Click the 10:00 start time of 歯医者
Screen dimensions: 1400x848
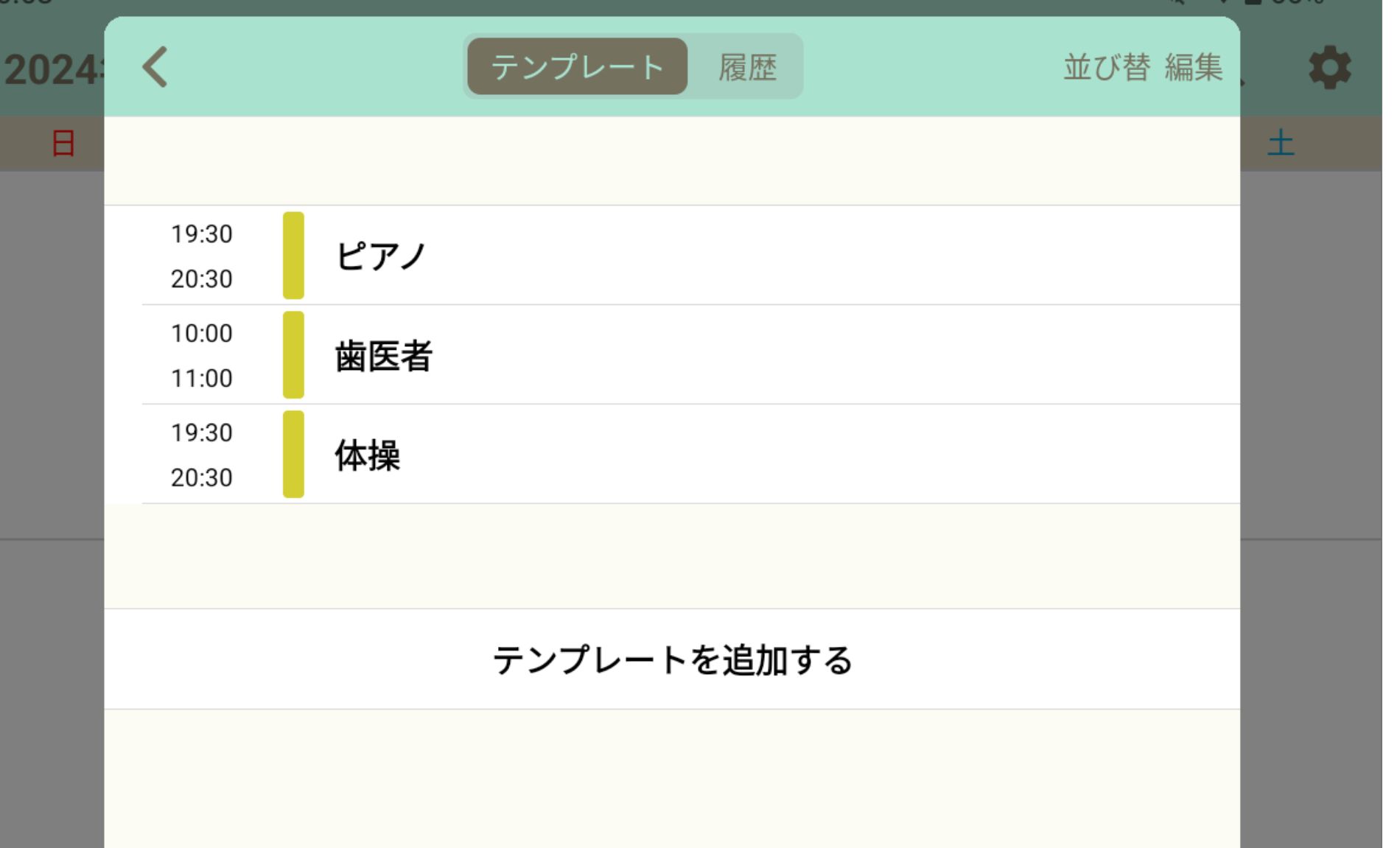202,333
